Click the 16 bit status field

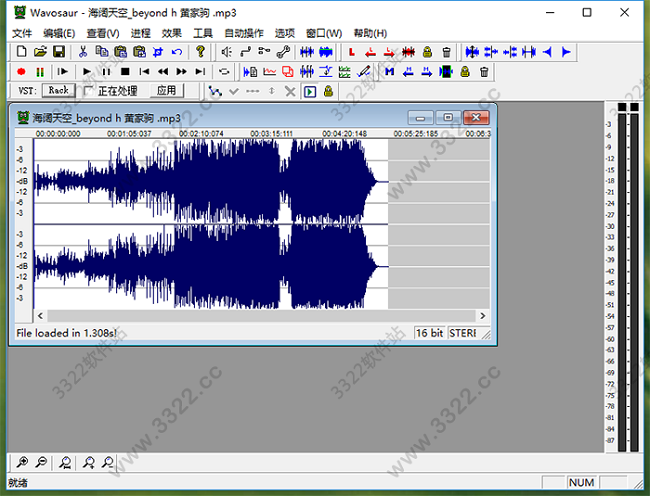(x=429, y=333)
